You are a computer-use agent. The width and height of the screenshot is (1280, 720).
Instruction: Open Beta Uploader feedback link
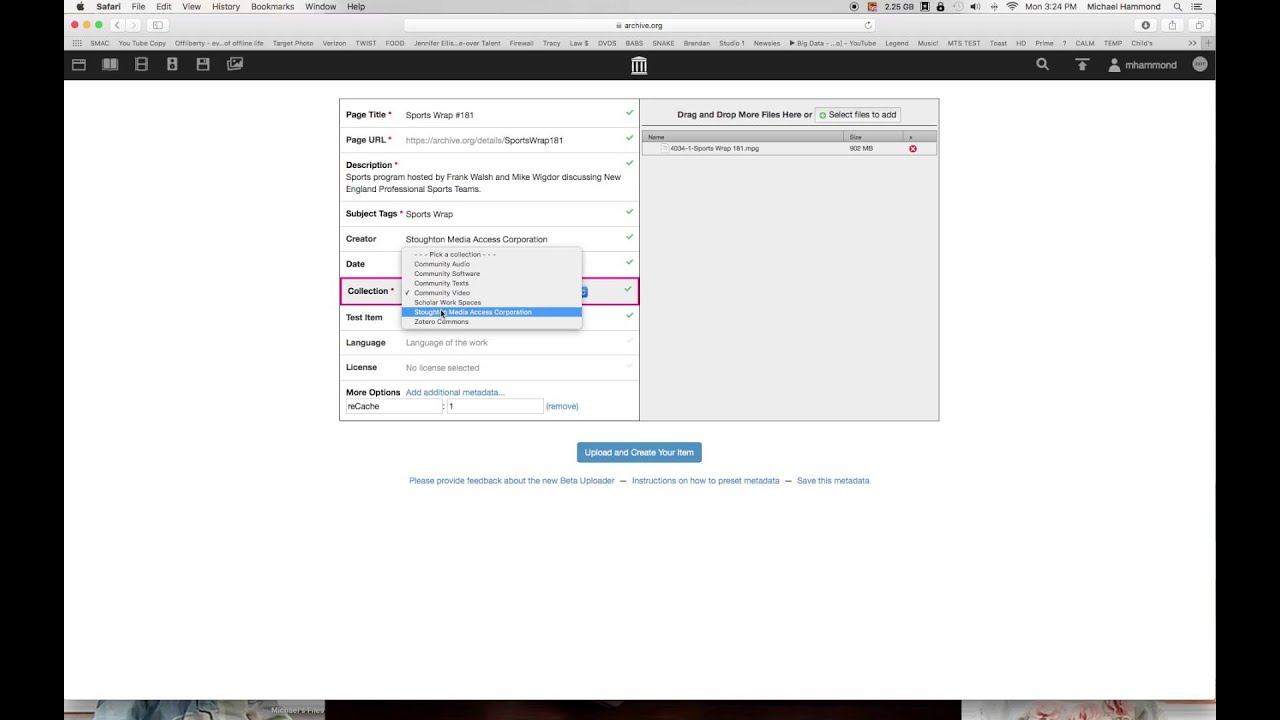tap(511, 481)
